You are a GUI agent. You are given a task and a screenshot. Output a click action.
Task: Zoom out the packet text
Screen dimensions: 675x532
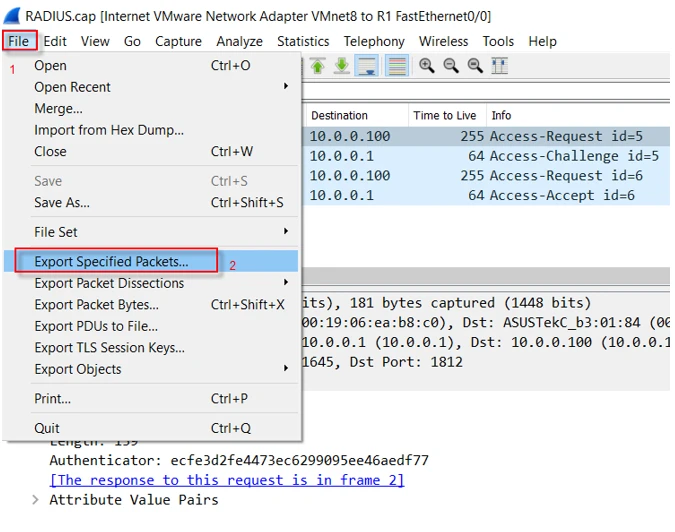point(451,66)
